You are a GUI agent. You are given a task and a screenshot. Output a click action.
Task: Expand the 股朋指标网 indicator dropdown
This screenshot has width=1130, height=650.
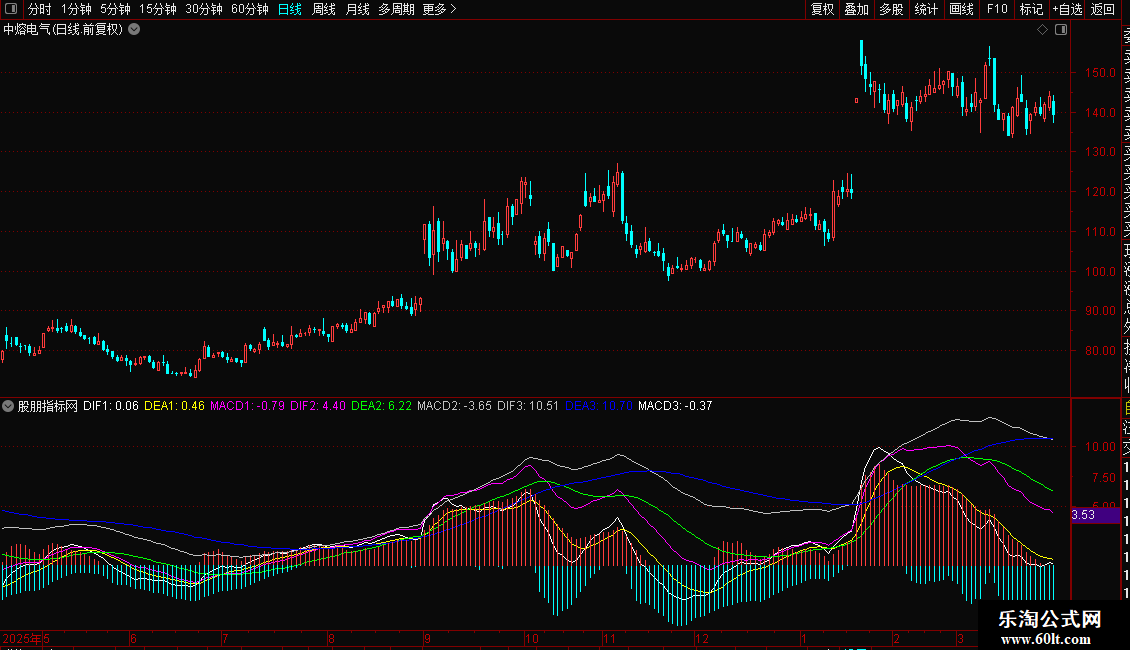pyautogui.click(x=8, y=406)
